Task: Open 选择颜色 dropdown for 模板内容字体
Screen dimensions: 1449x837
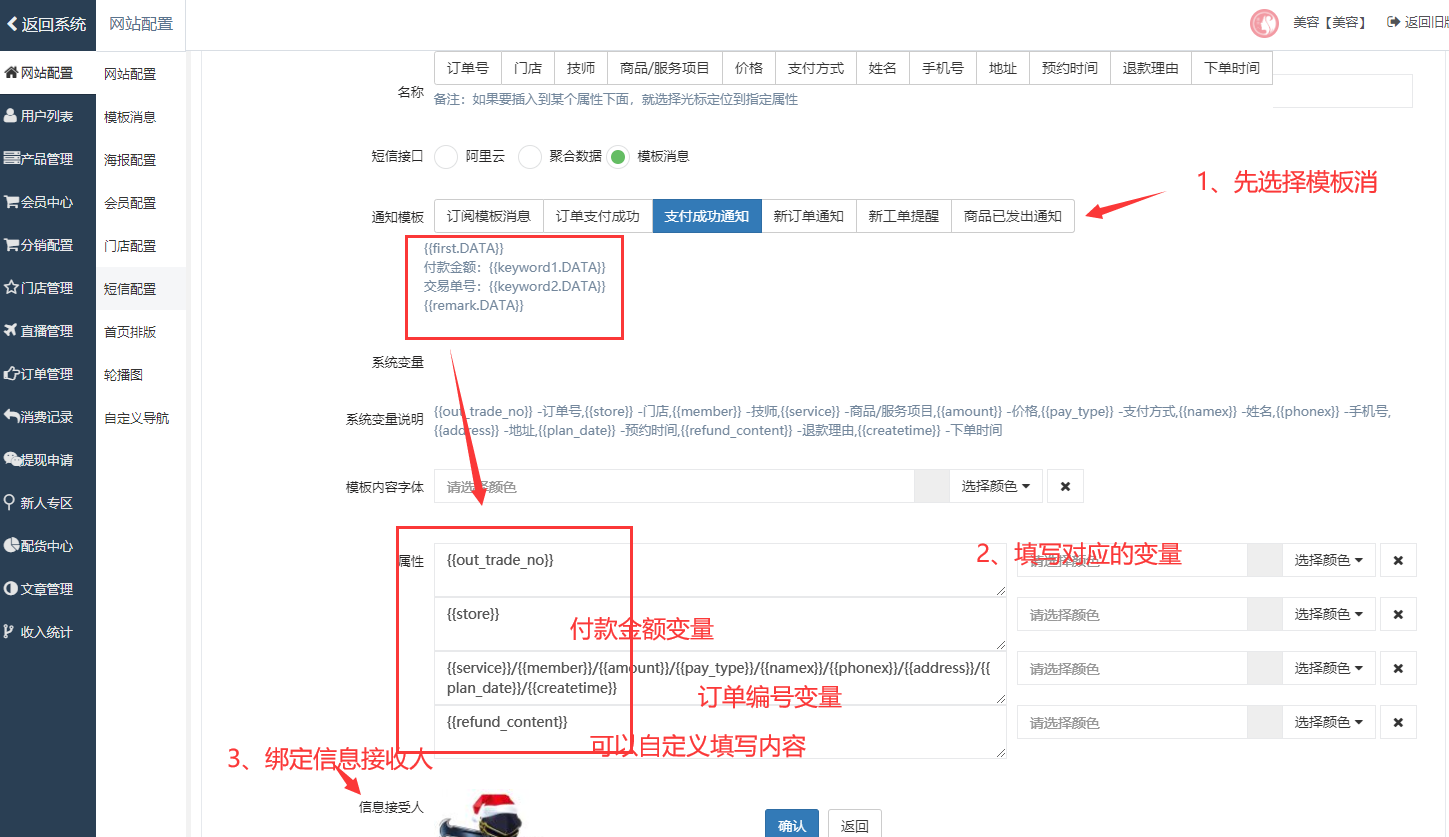Action: point(996,486)
